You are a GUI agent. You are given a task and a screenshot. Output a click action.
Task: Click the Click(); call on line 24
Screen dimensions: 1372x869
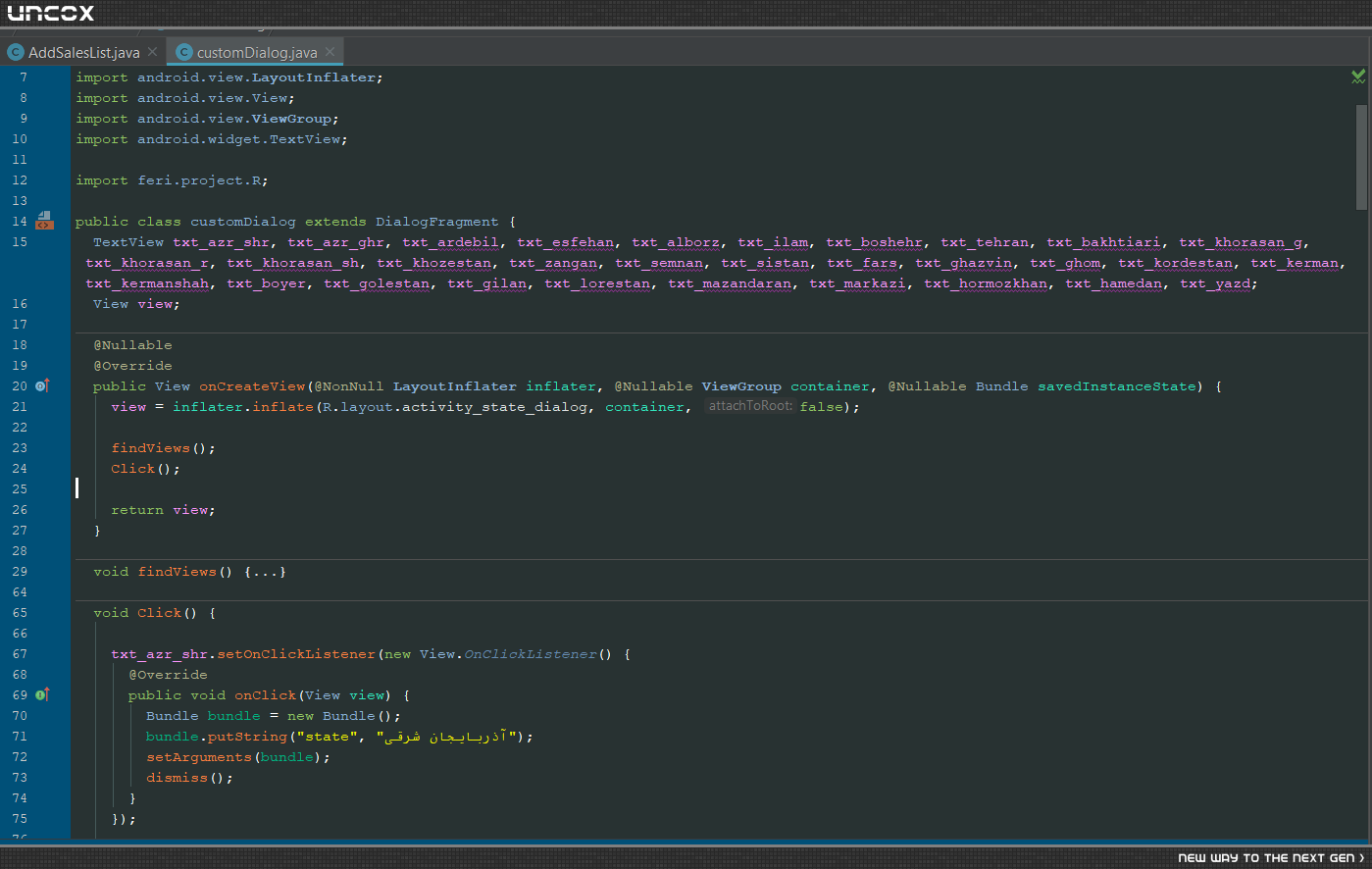145,469
